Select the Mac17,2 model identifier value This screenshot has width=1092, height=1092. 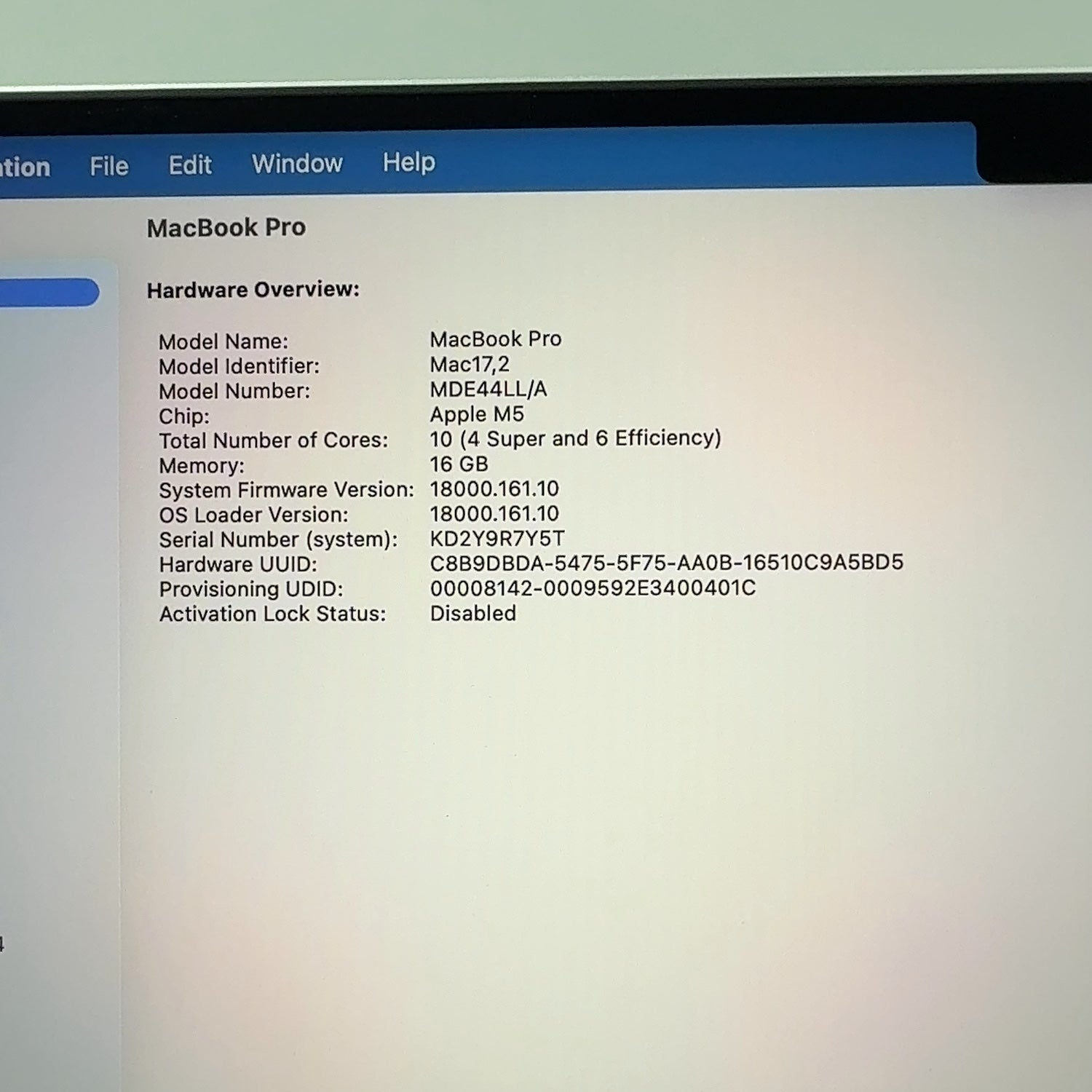[470, 364]
